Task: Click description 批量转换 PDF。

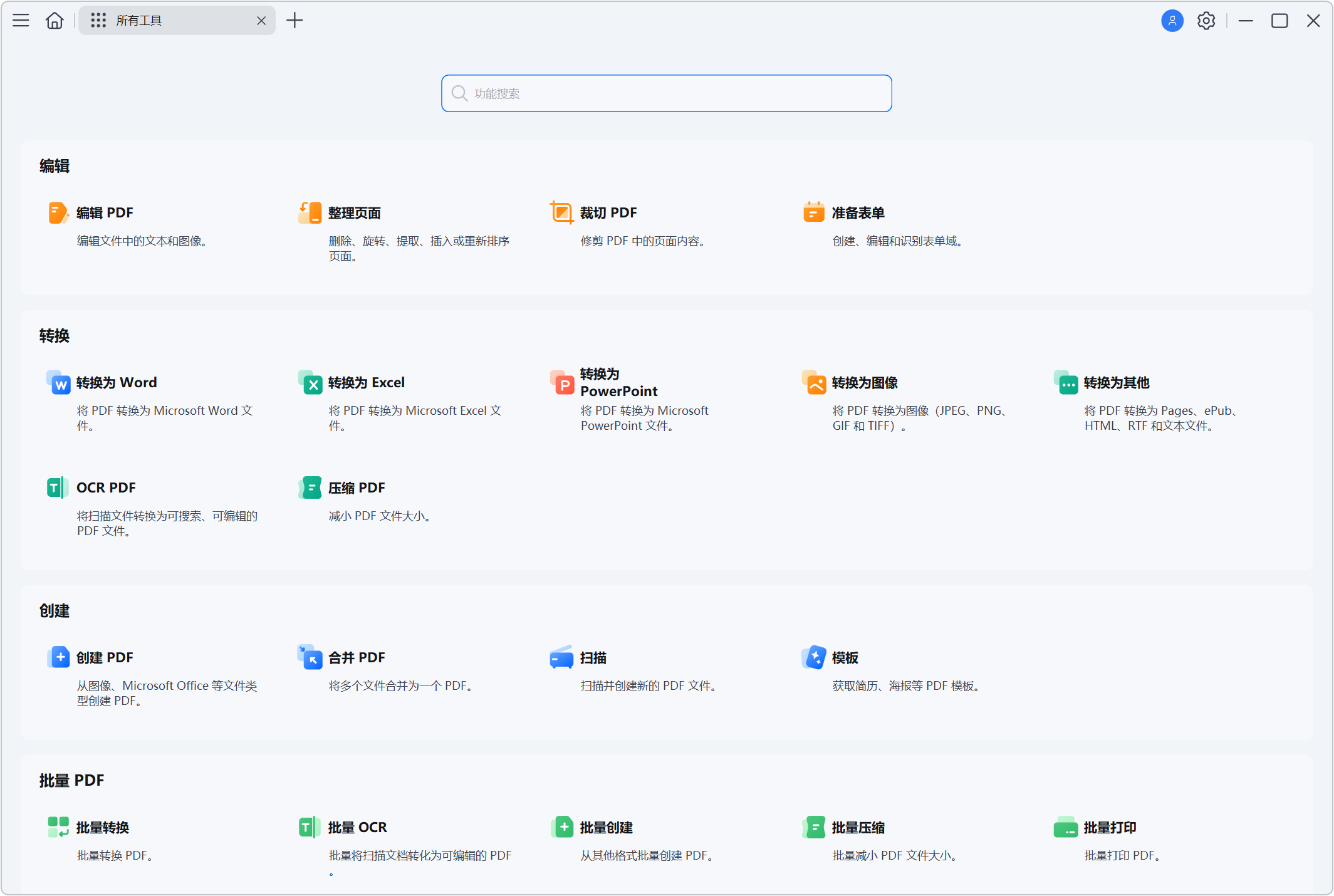Action: click(115, 856)
